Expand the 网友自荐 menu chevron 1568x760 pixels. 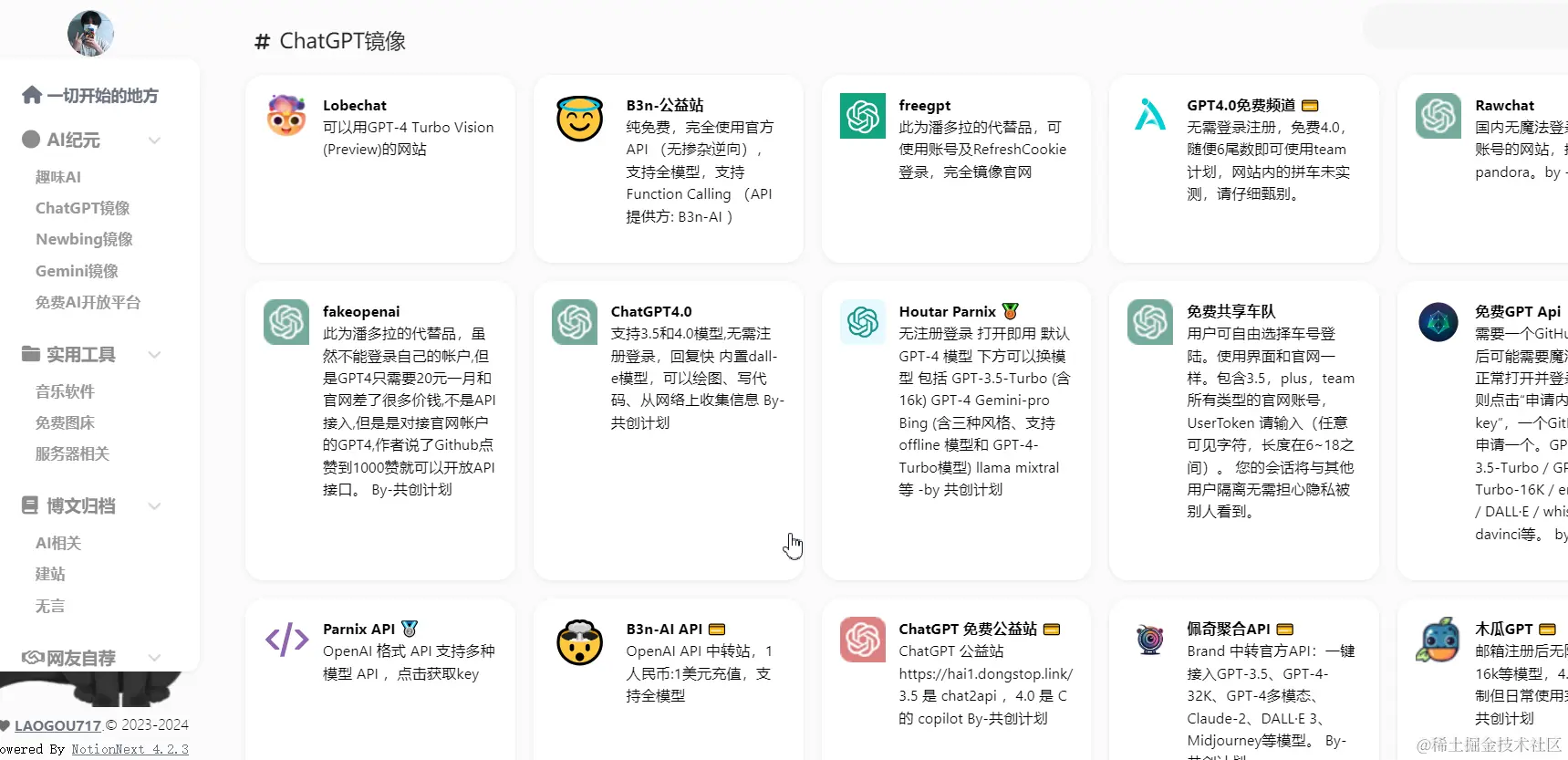click(154, 658)
